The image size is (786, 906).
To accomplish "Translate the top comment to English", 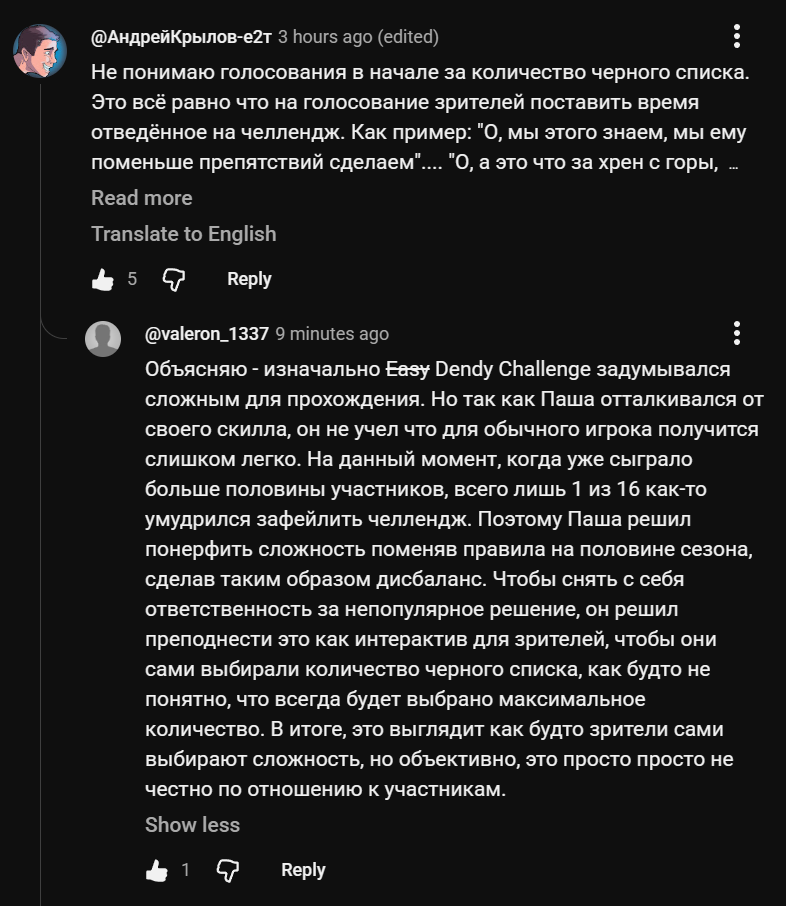I will (x=184, y=234).
